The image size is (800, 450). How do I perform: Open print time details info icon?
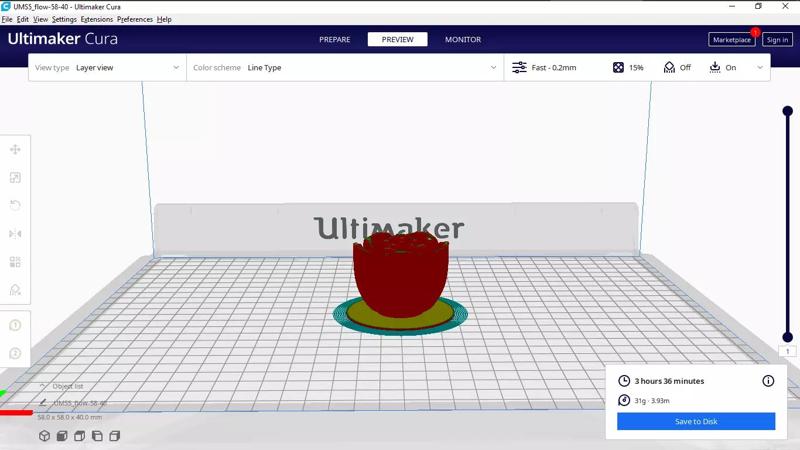[768, 381]
